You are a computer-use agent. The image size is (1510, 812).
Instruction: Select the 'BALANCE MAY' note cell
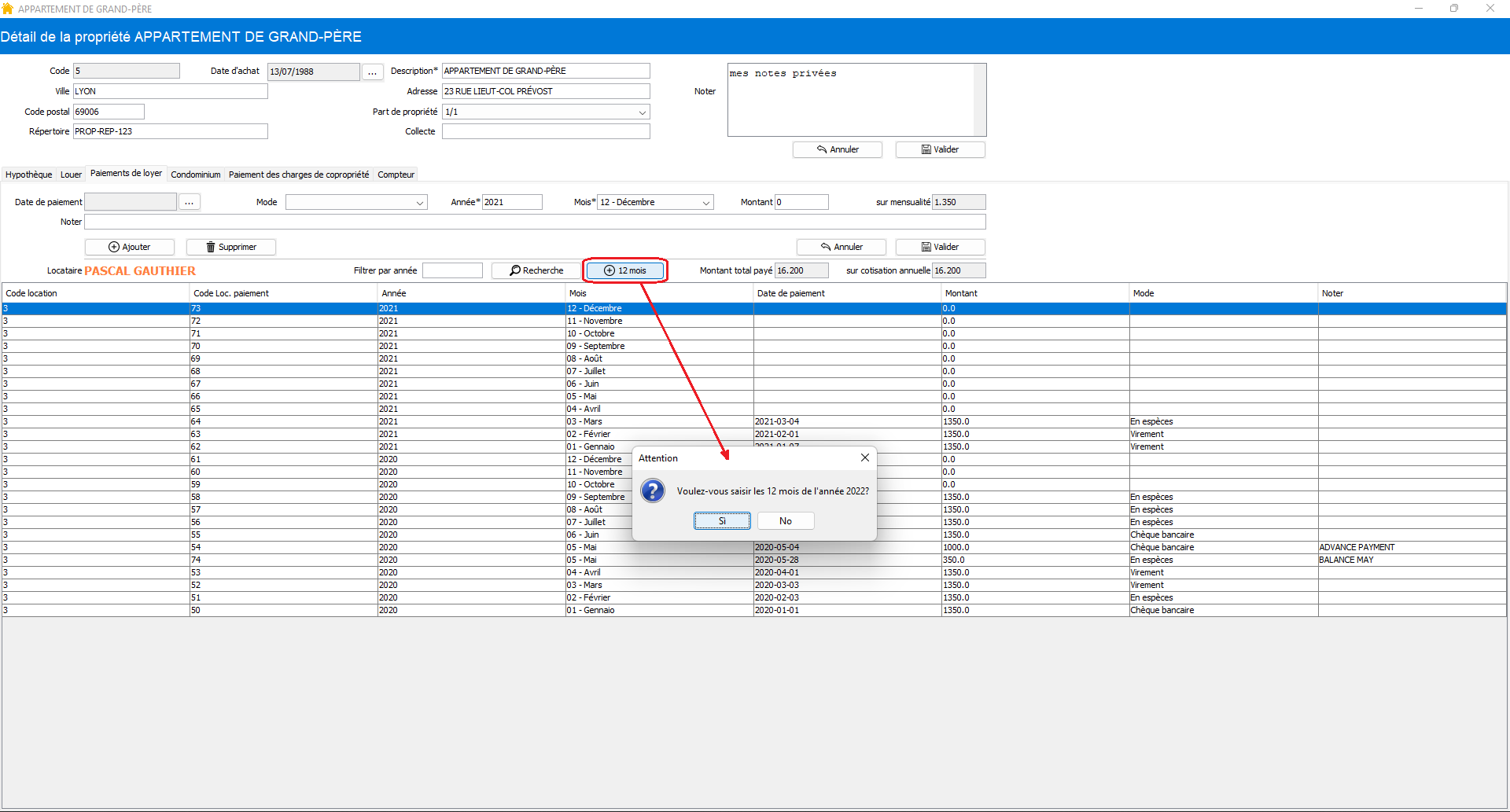tap(1412, 560)
